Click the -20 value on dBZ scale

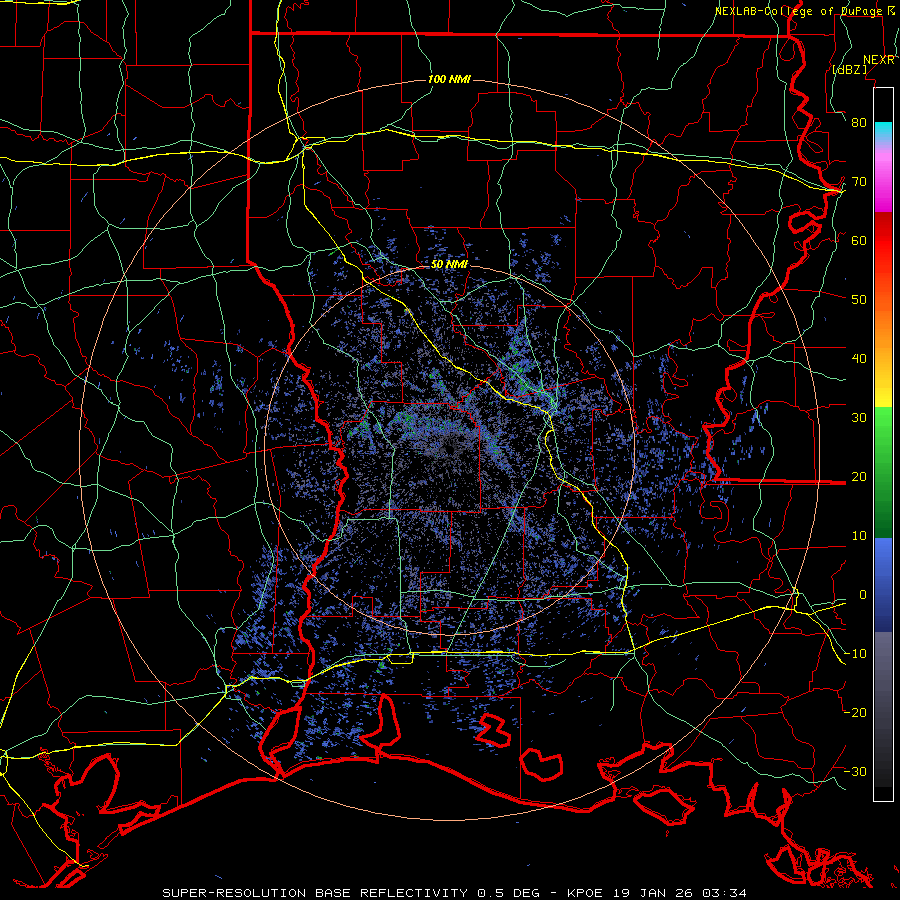[x=855, y=713]
